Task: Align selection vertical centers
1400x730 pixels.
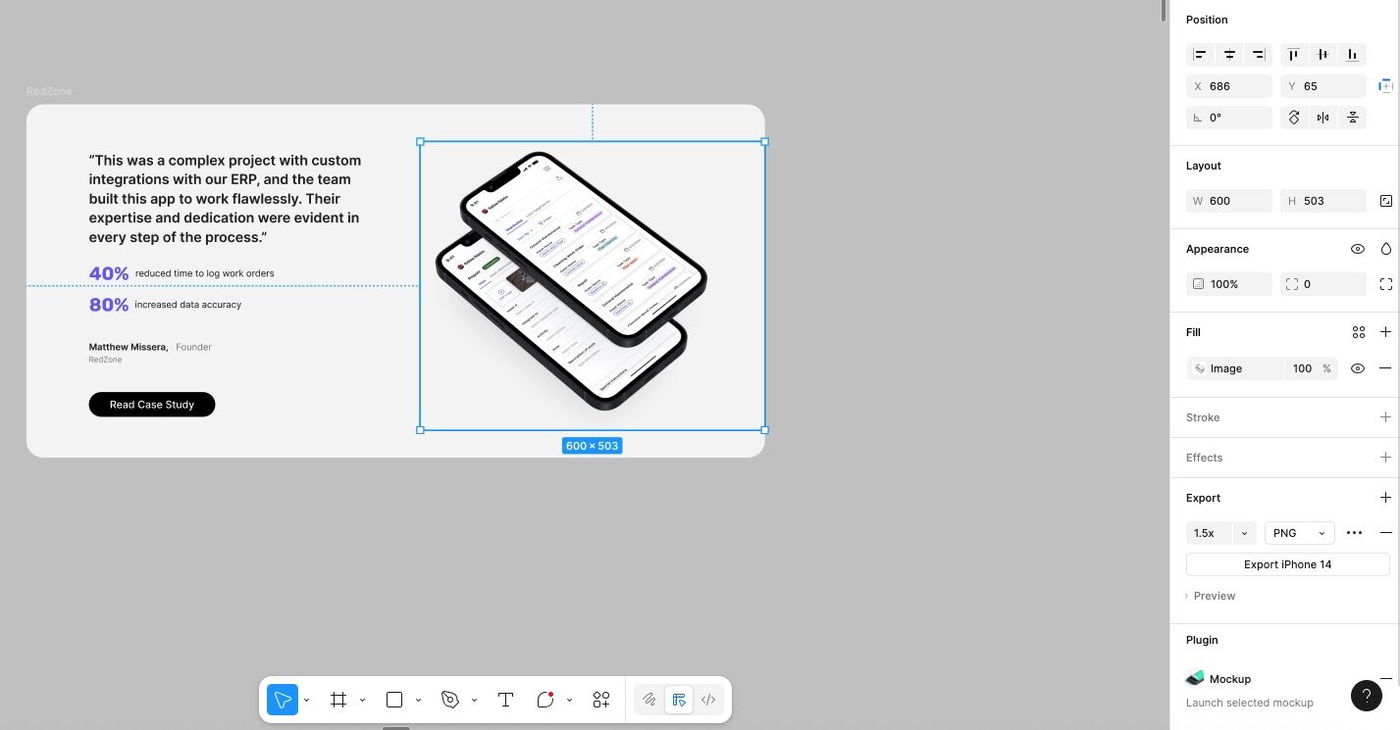Action: (x=1323, y=55)
